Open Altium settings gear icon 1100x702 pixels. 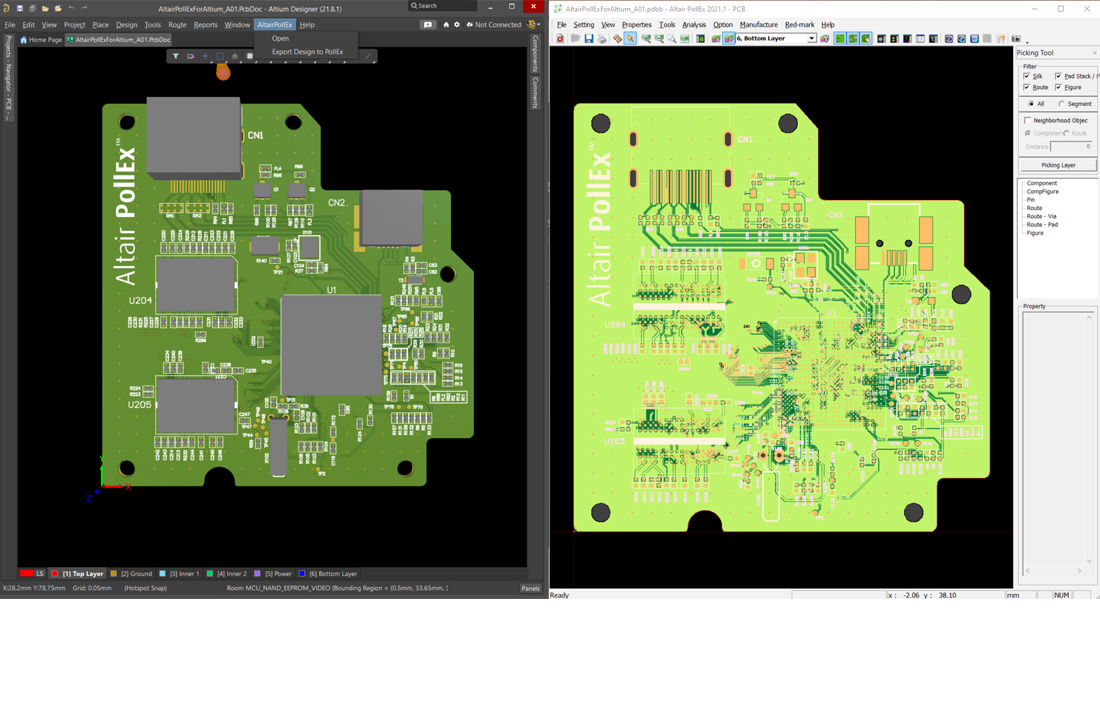[x=457, y=25]
